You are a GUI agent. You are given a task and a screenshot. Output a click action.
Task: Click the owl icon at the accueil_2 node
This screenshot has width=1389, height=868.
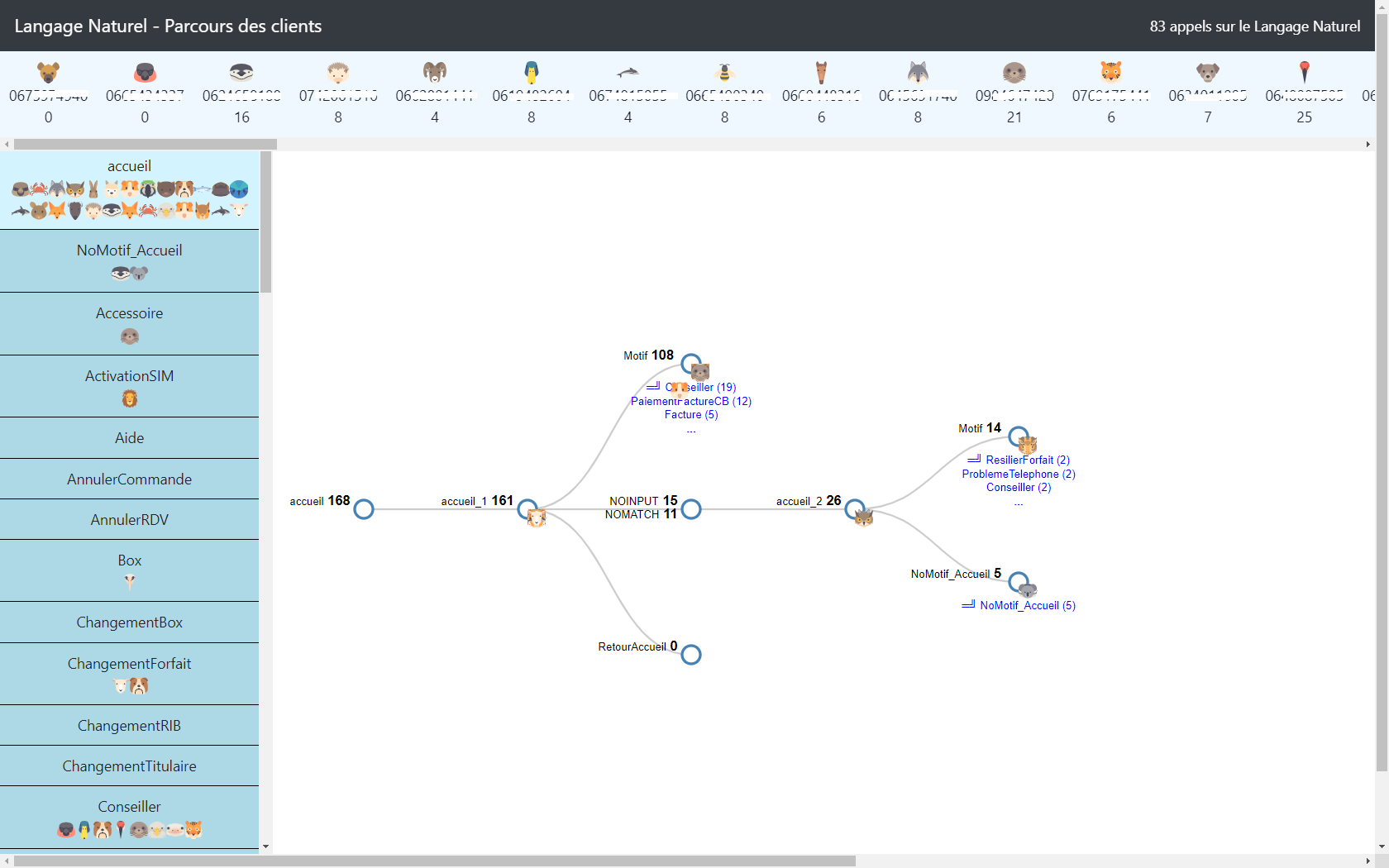(x=864, y=517)
